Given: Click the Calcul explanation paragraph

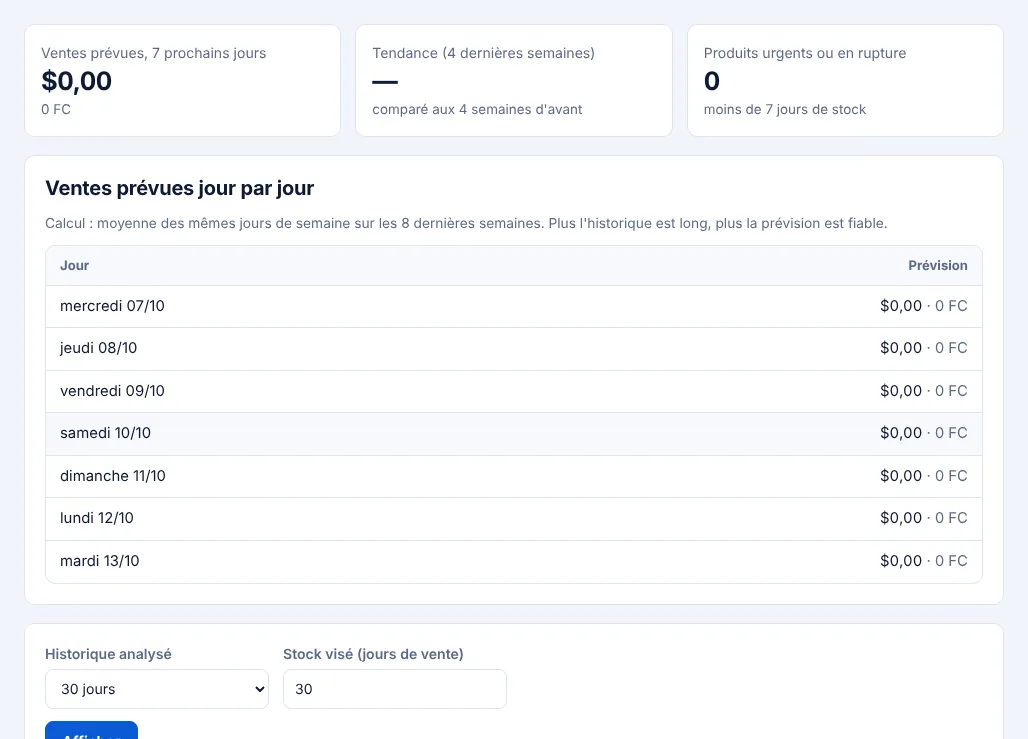Looking at the screenshot, I should coord(466,224).
